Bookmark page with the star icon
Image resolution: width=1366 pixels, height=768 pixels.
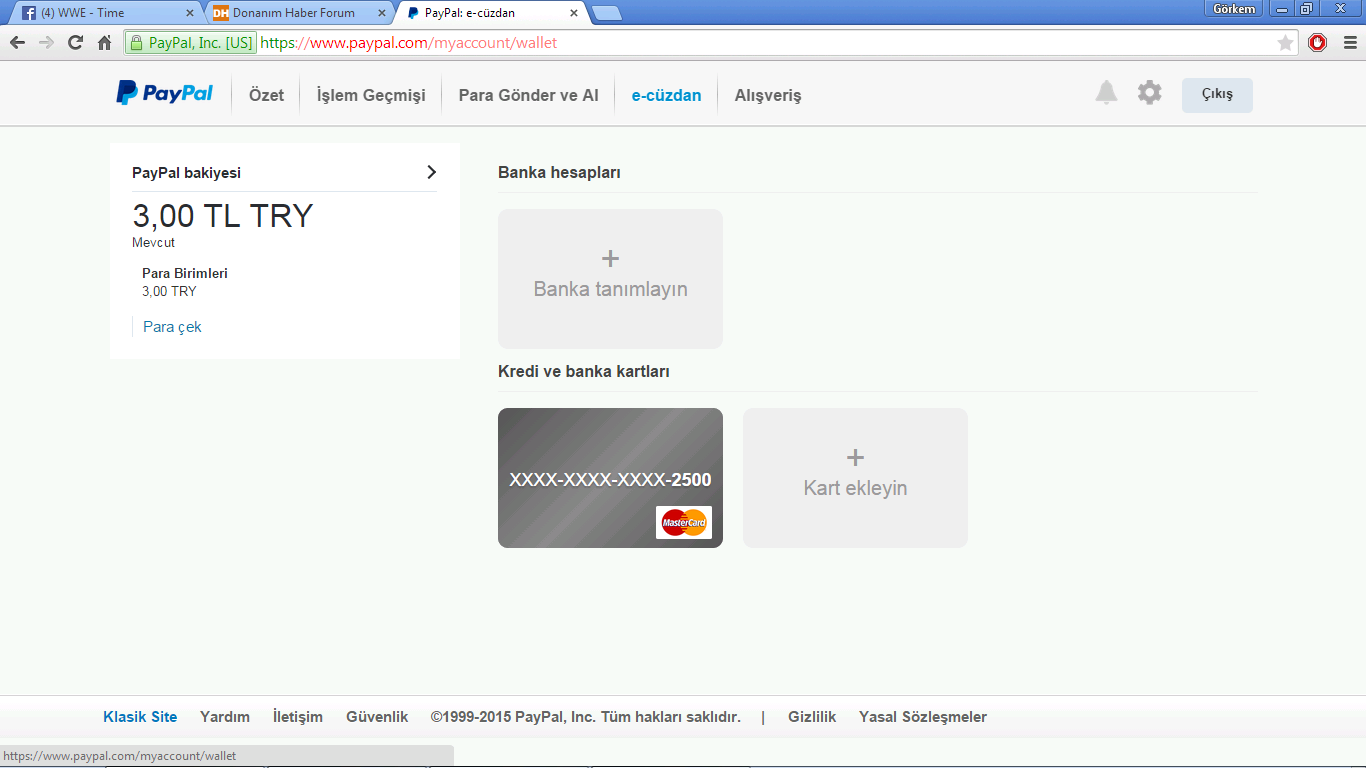tap(1285, 43)
